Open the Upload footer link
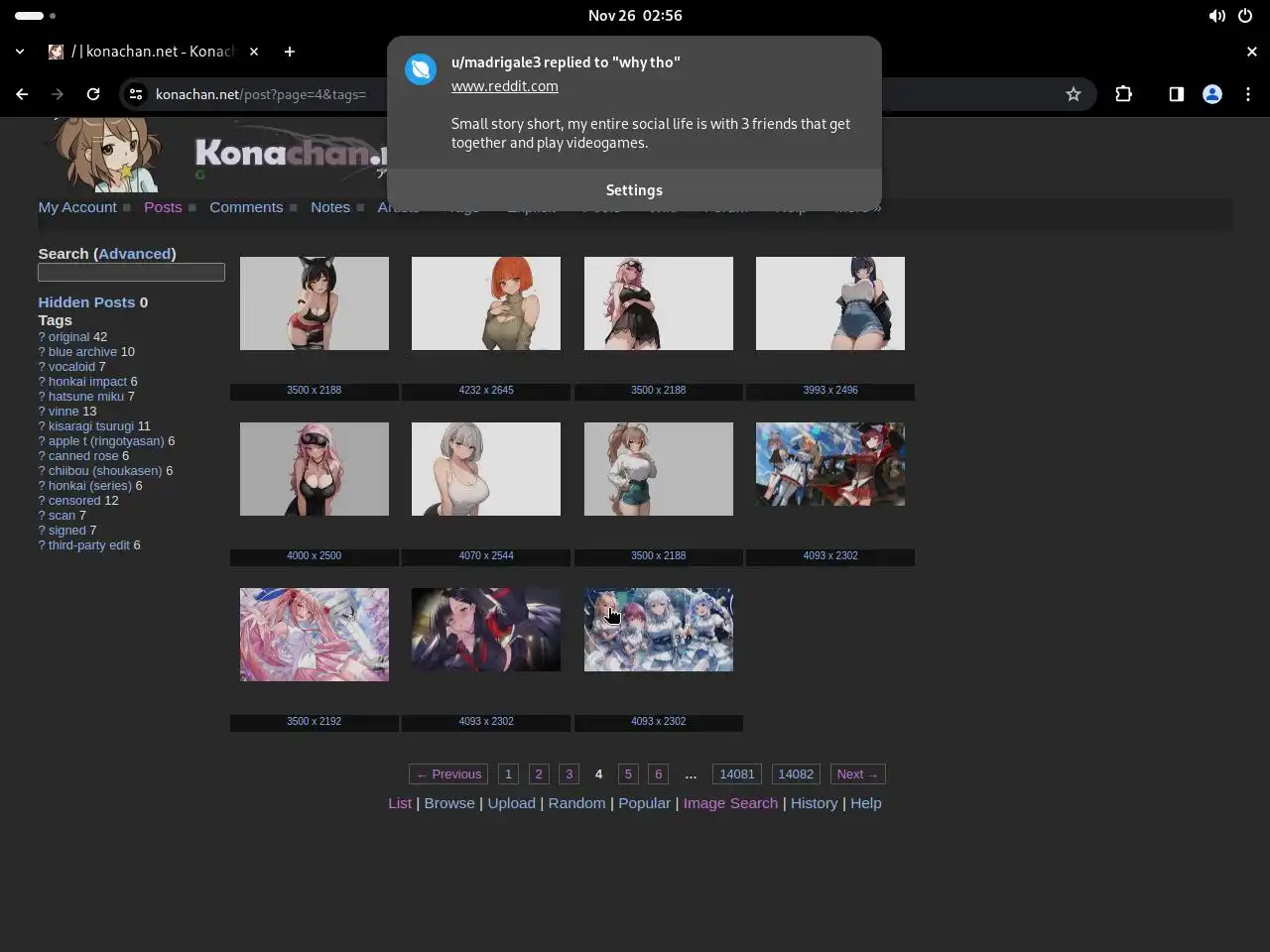 point(512,803)
